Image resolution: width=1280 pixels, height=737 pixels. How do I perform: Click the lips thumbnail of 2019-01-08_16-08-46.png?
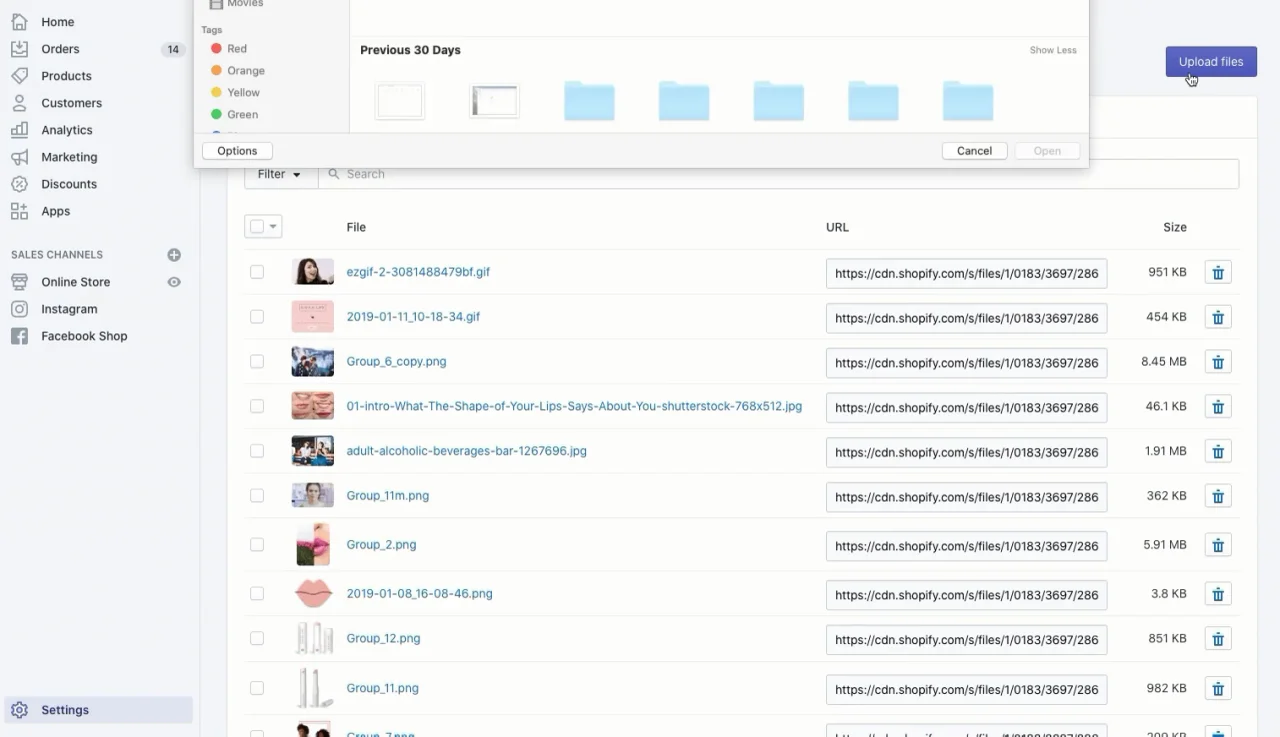click(x=313, y=593)
